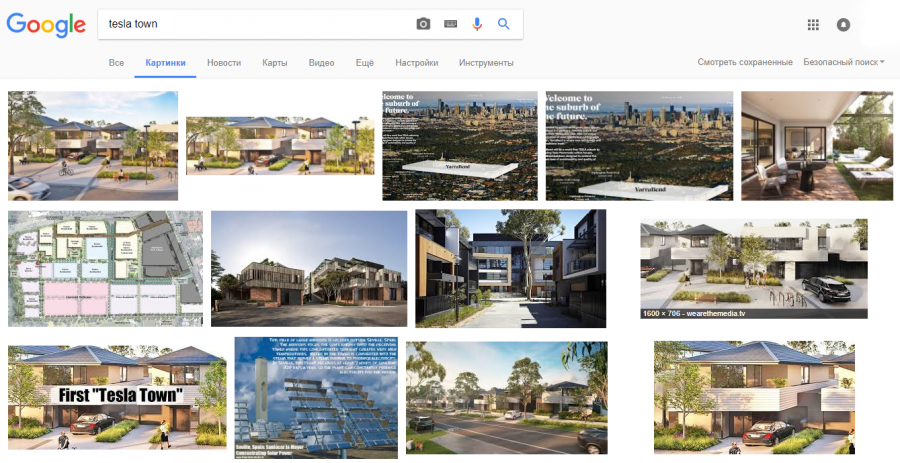Open the on-screen keyboard icon
The height and width of the screenshot is (463, 900).
pos(451,24)
